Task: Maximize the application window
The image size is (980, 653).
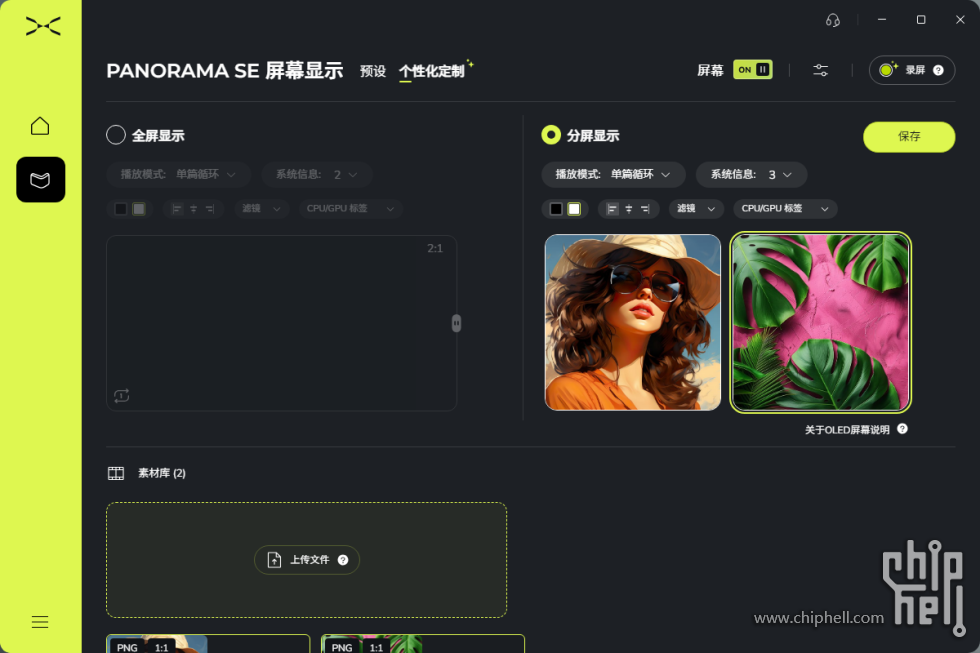Action: (x=921, y=20)
